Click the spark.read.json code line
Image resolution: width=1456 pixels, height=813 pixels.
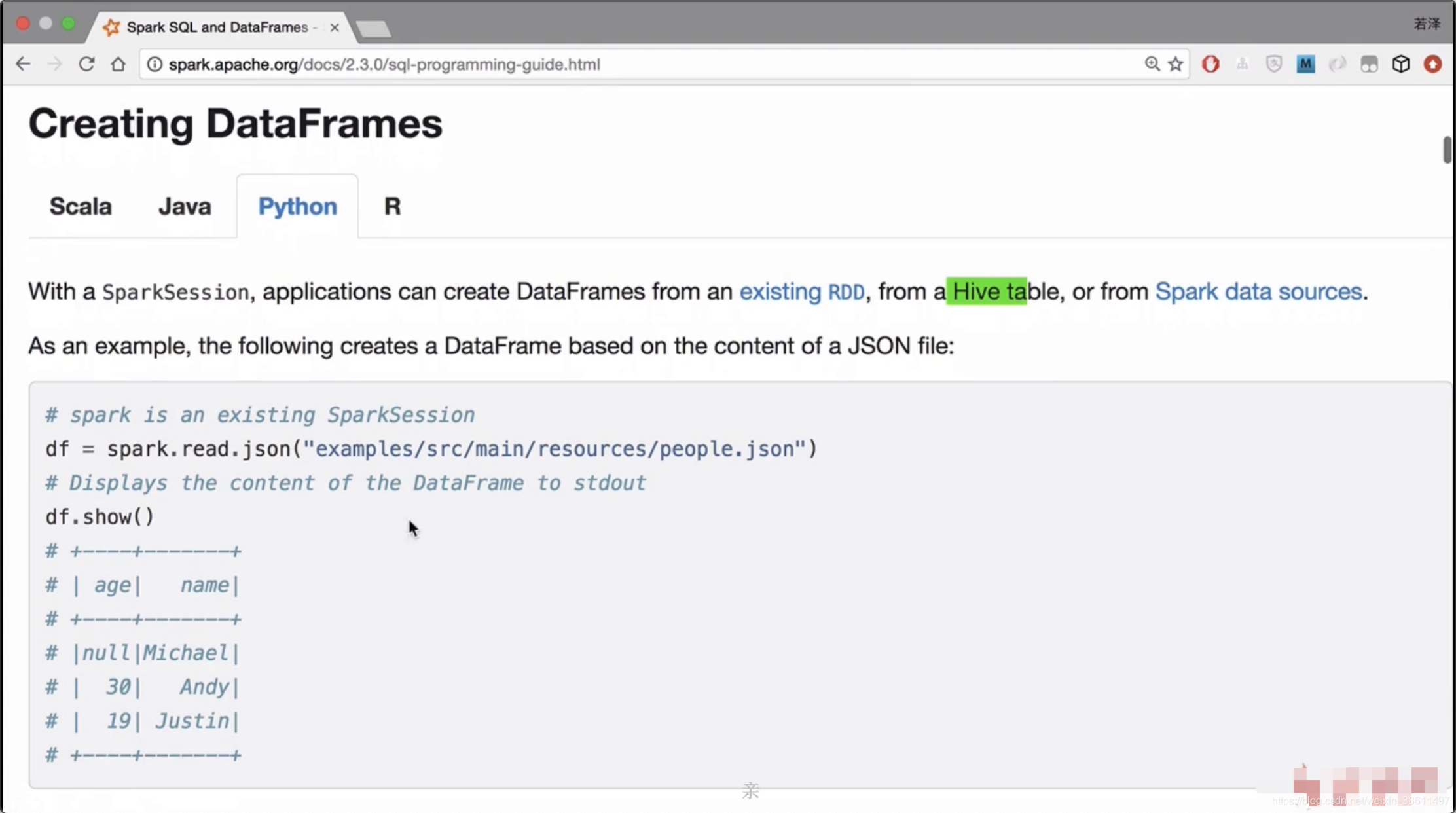click(x=431, y=449)
